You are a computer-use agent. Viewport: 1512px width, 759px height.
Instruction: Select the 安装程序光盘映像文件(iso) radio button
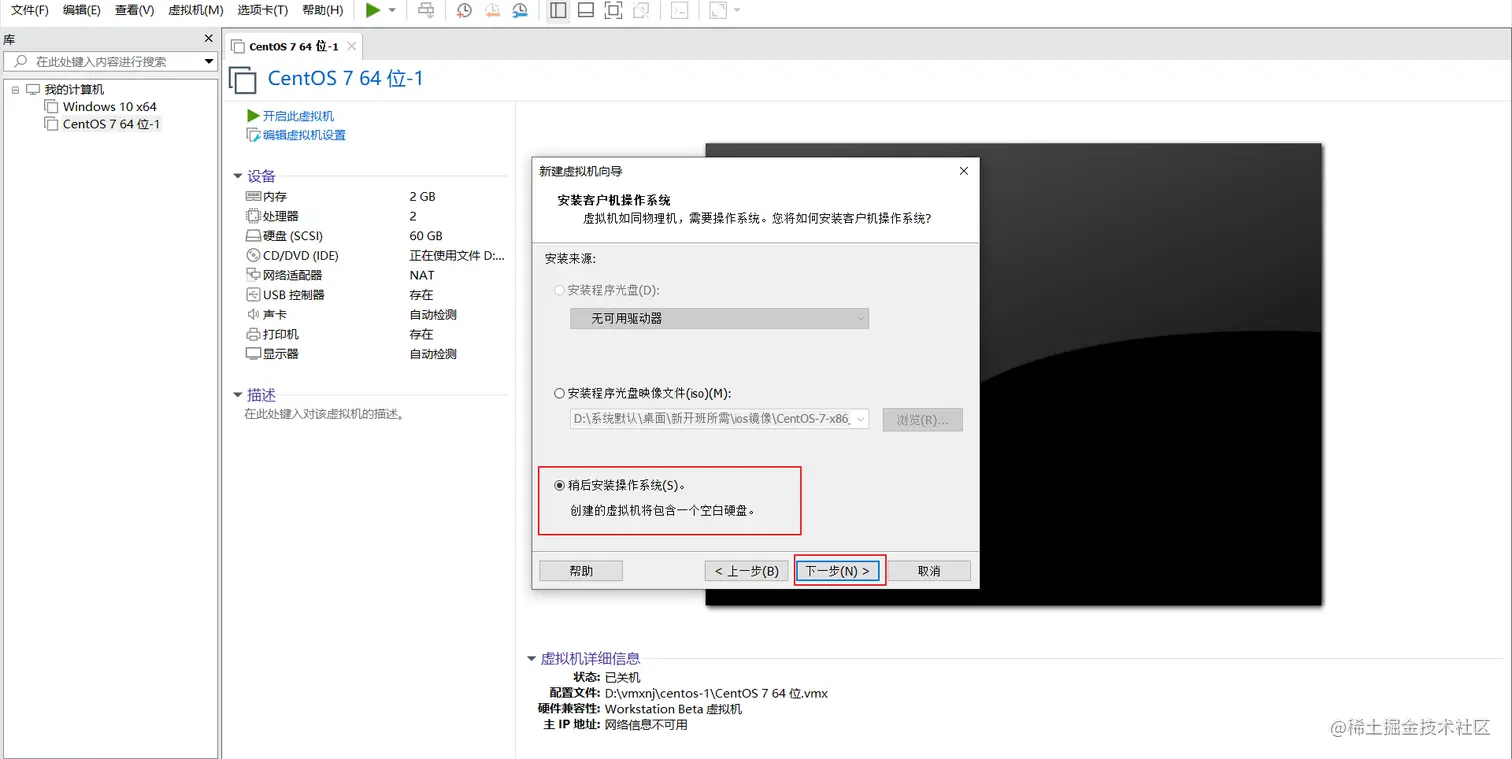pos(560,392)
